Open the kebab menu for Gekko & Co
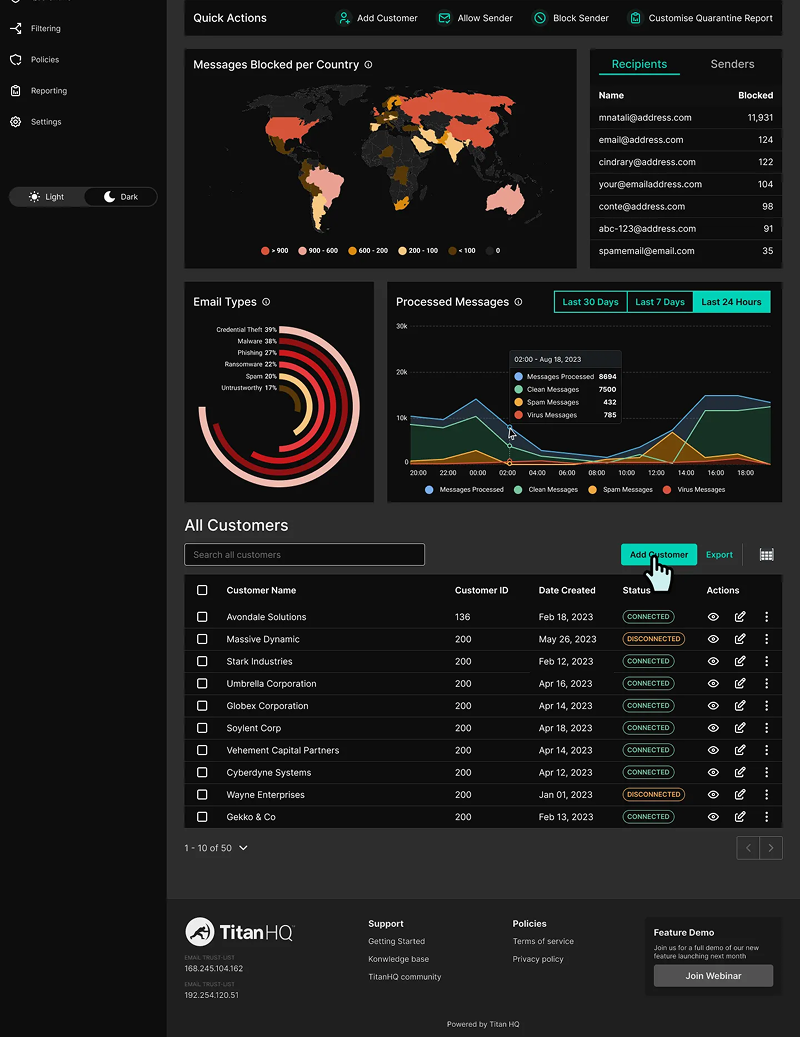This screenshot has height=1042, width=800. click(x=767, y=817)
